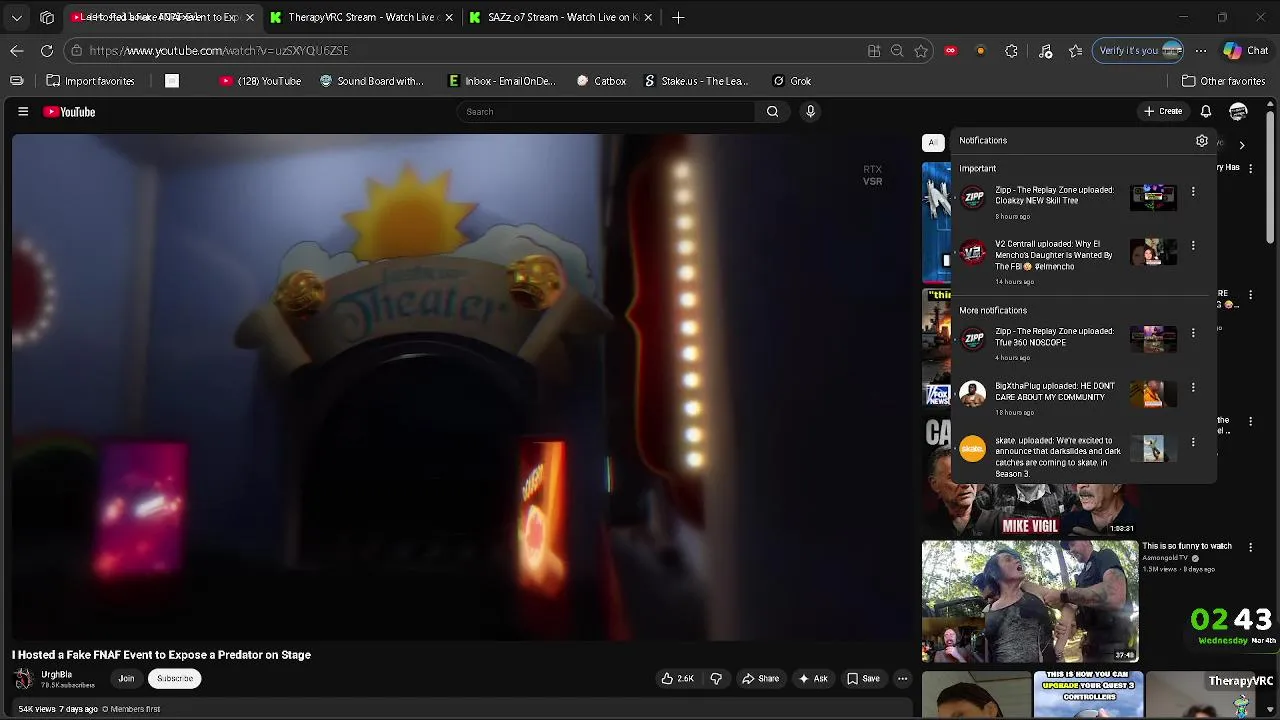Screen dimensions: 1280x720
Task: Select the 'All' filter chip
Action: tap(933, 143)
